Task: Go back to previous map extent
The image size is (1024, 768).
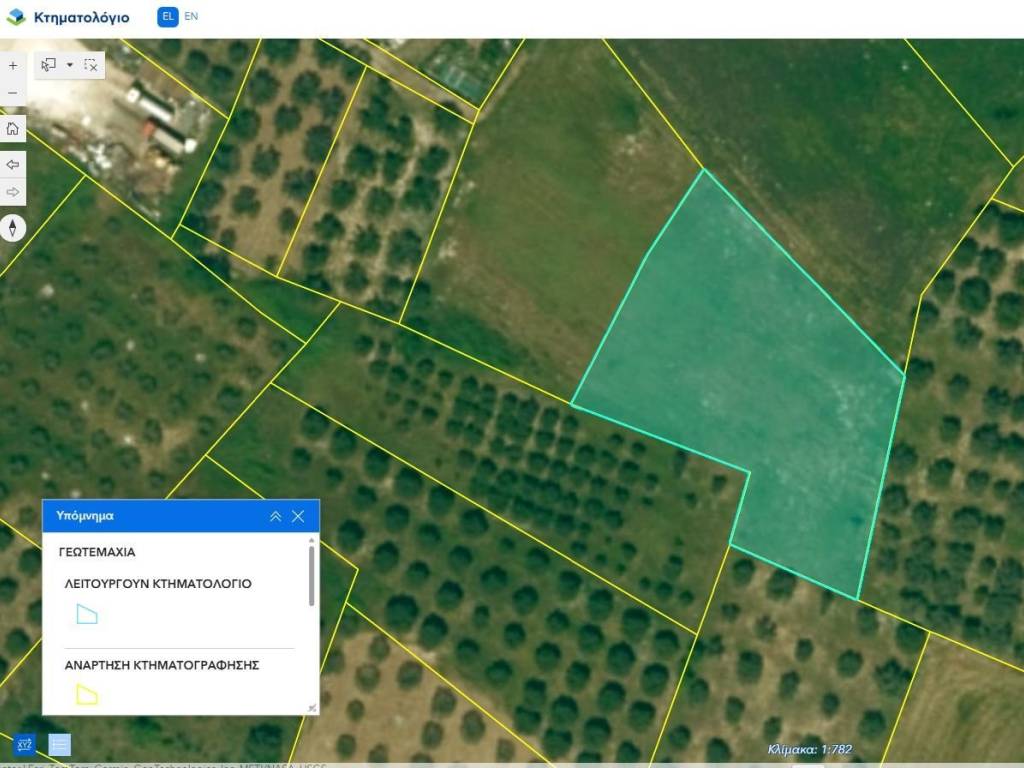Action: click(x=13, y=164)
